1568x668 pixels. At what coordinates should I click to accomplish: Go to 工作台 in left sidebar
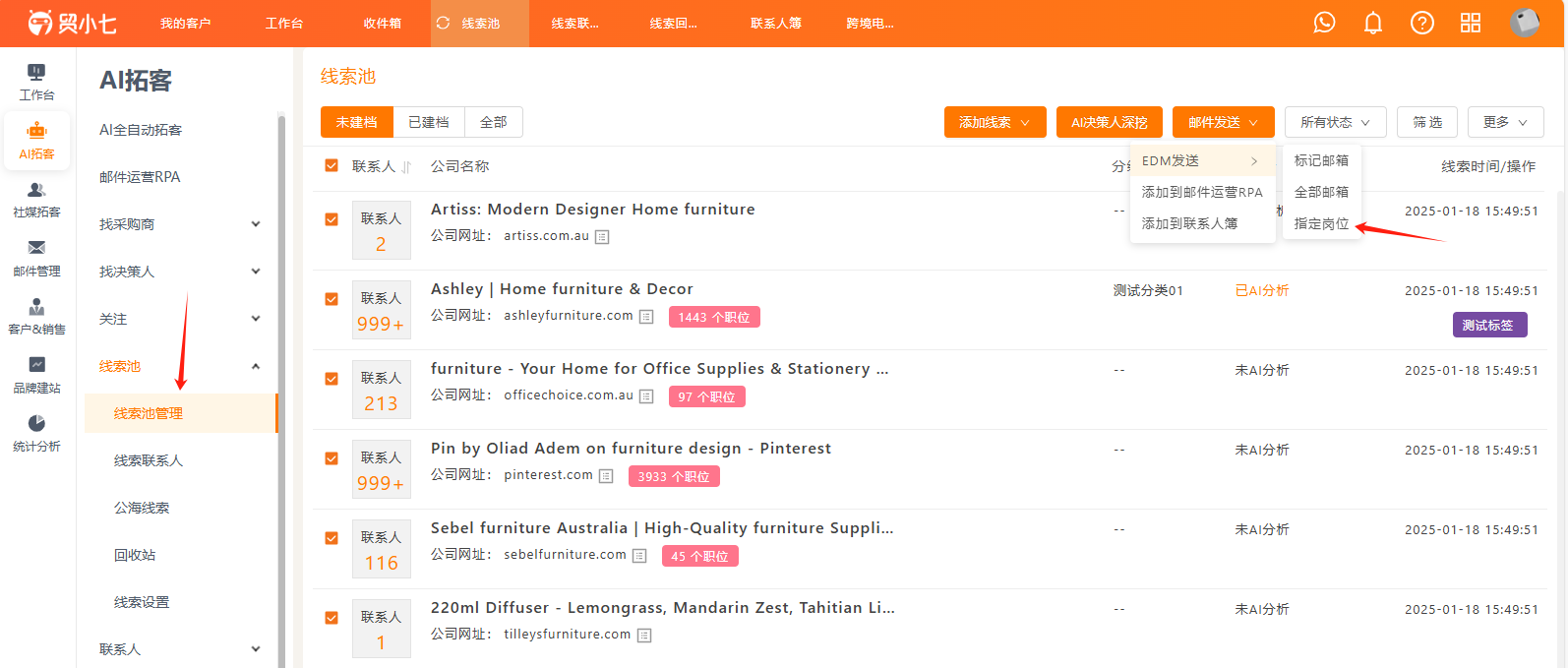36,82
